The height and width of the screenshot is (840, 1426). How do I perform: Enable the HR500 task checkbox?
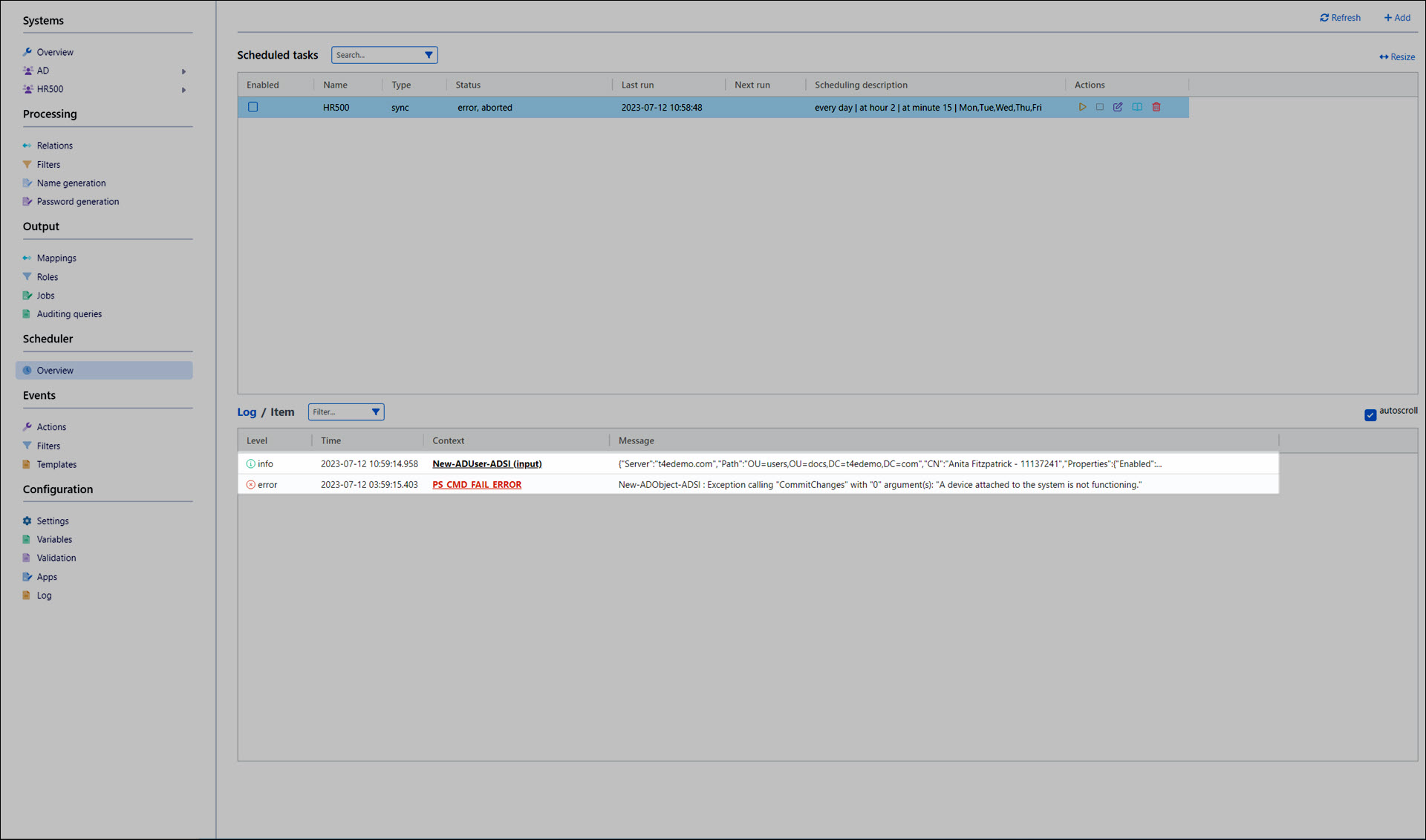coord(253,107)
